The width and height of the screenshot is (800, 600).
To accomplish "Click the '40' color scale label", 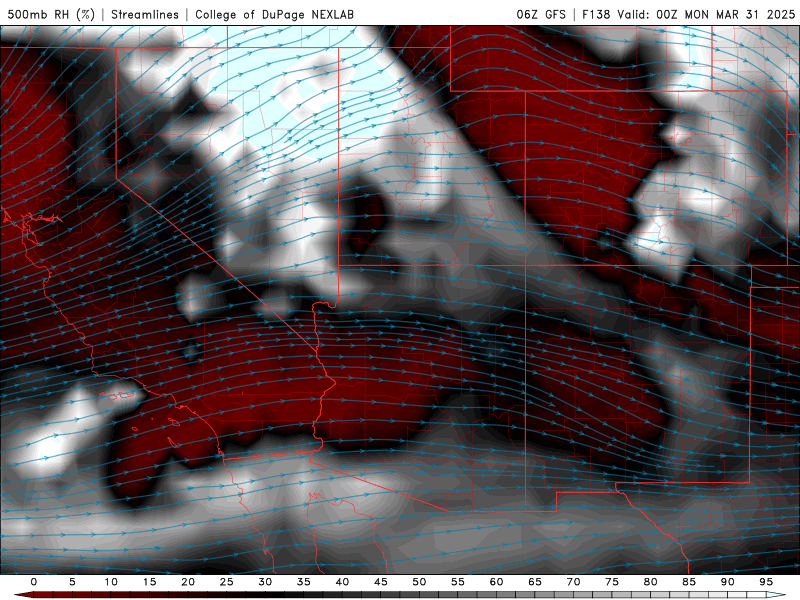I will [342, 582].
